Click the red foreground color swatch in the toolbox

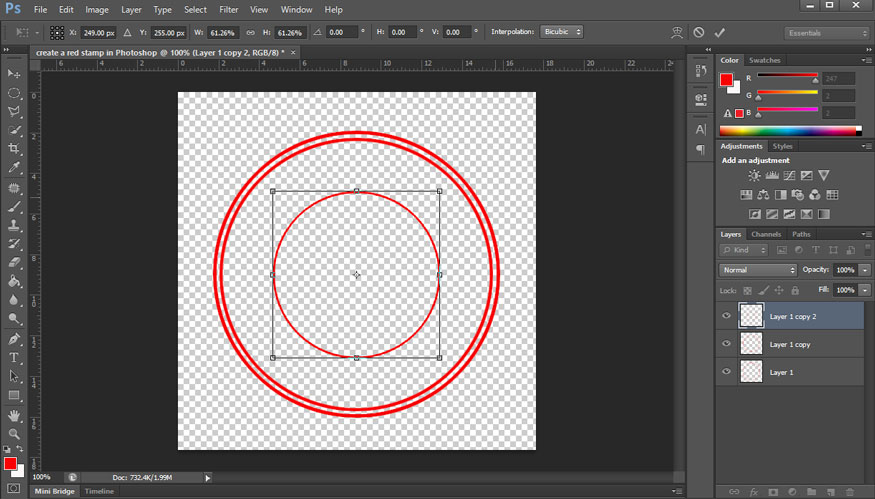[x=10, y=464]
